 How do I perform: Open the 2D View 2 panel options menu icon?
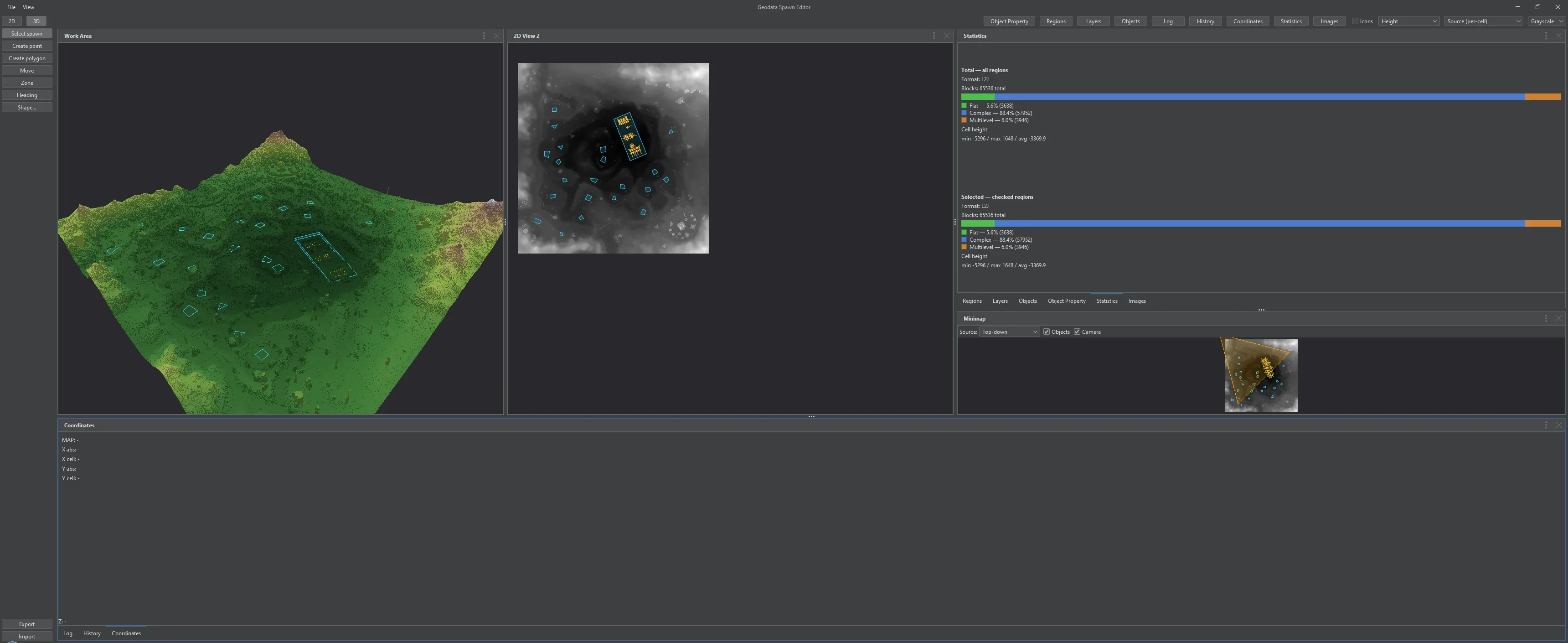934,36
